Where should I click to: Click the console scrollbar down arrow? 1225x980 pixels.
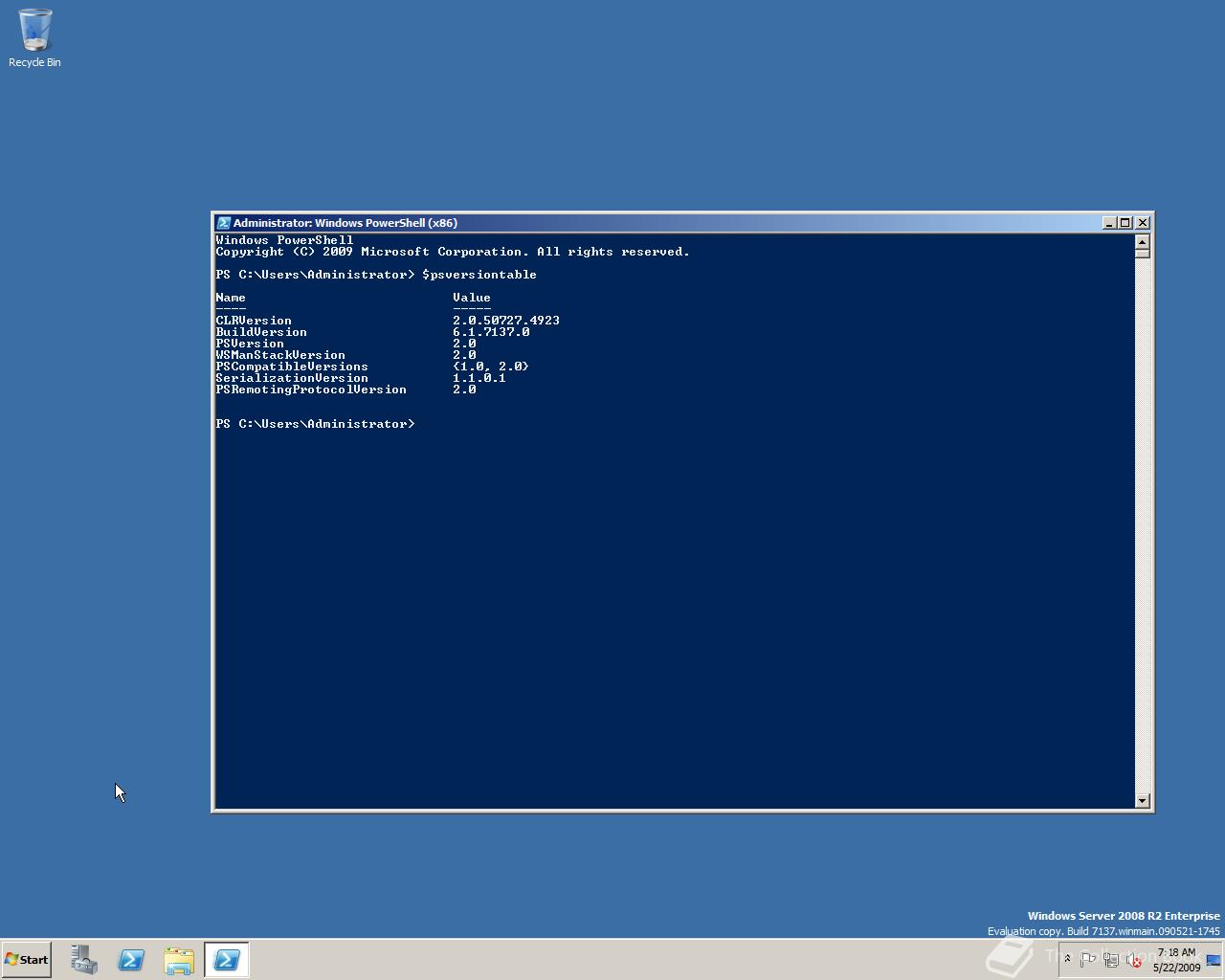pyautogui.click(x=1142, y=801)
